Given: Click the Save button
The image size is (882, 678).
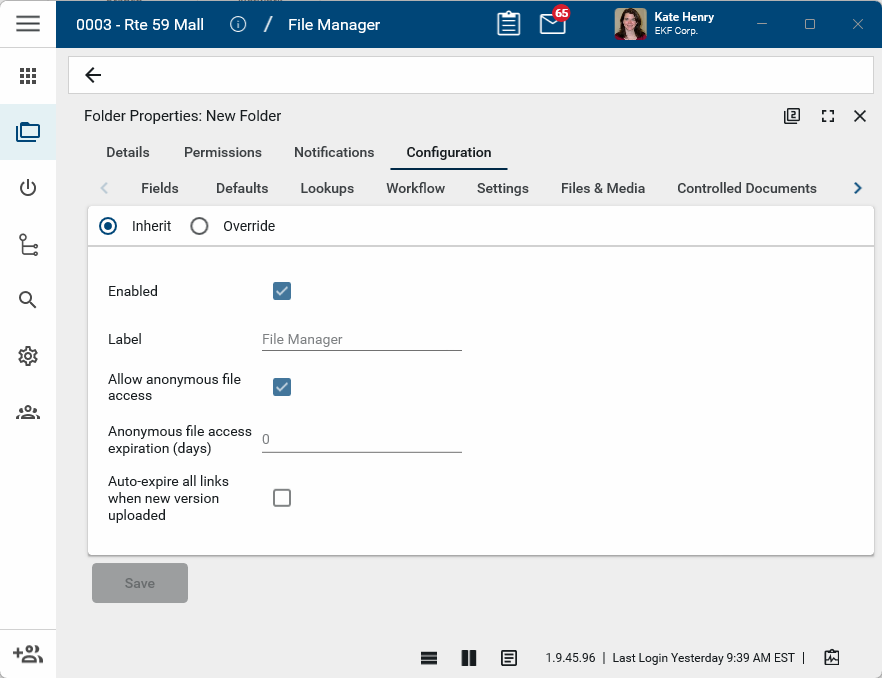Looking at the screenshot, I should coord(140,583).
